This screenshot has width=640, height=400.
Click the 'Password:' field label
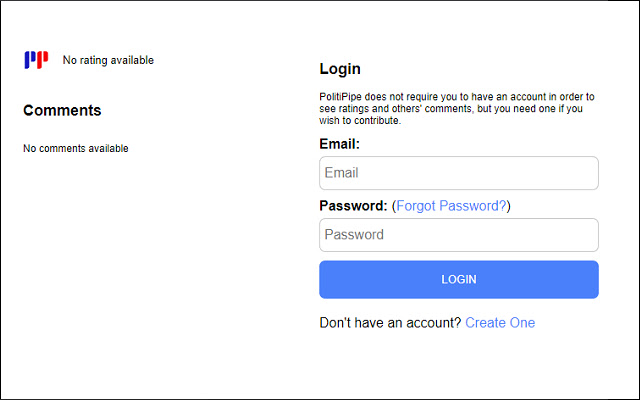pyautogui.click(x=353, y=206)
